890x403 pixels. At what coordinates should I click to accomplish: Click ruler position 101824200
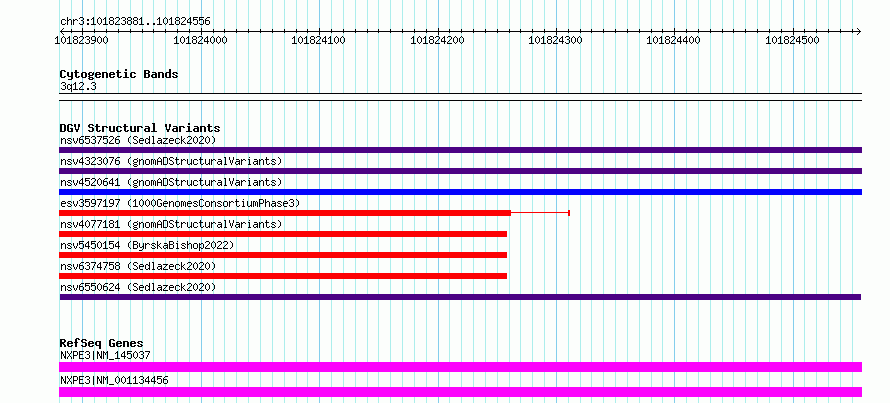pos(438,40)
